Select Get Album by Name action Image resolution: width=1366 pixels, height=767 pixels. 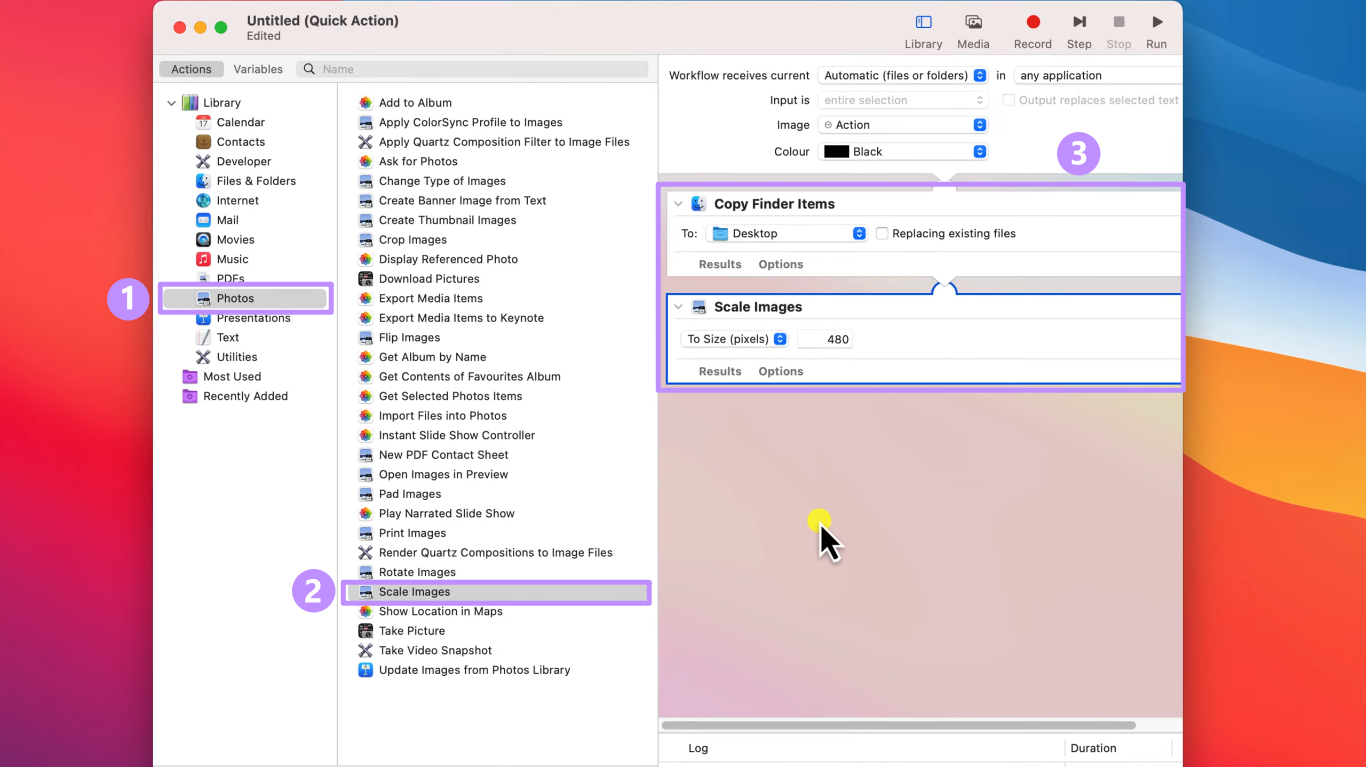tap(432, 357)
